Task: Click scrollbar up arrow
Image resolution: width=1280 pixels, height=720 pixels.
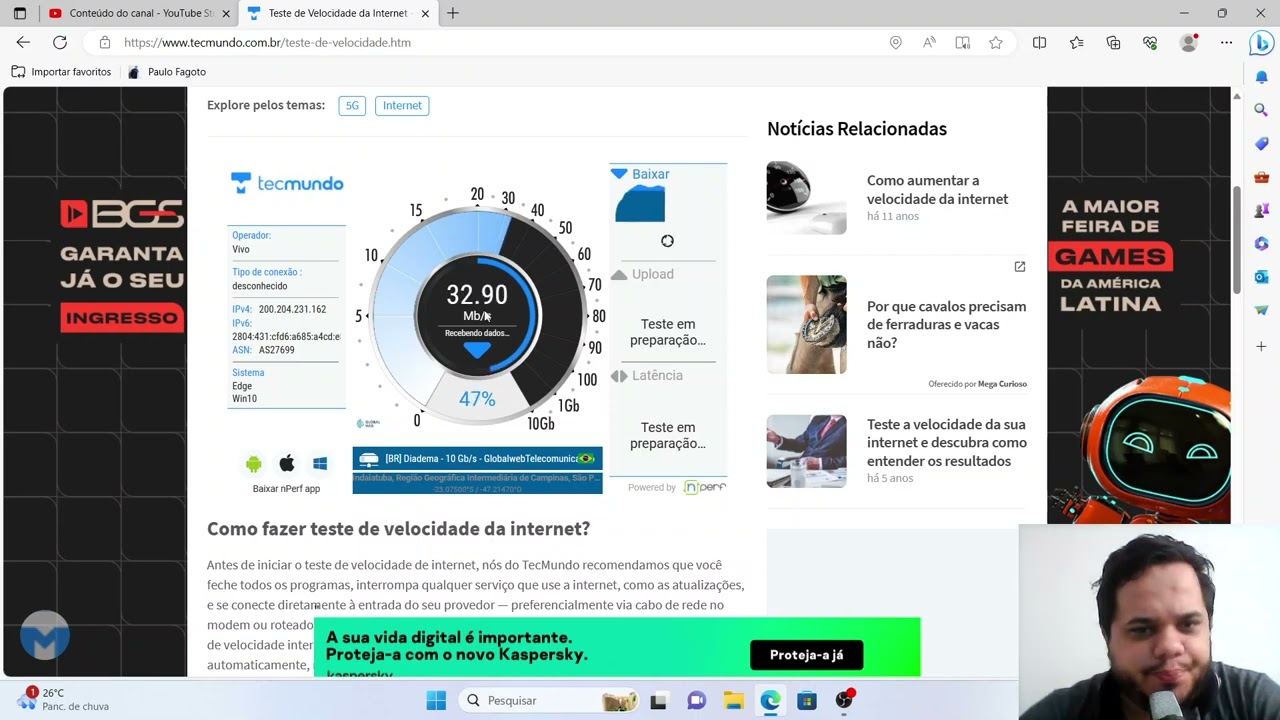Action: click(1237, 96)
